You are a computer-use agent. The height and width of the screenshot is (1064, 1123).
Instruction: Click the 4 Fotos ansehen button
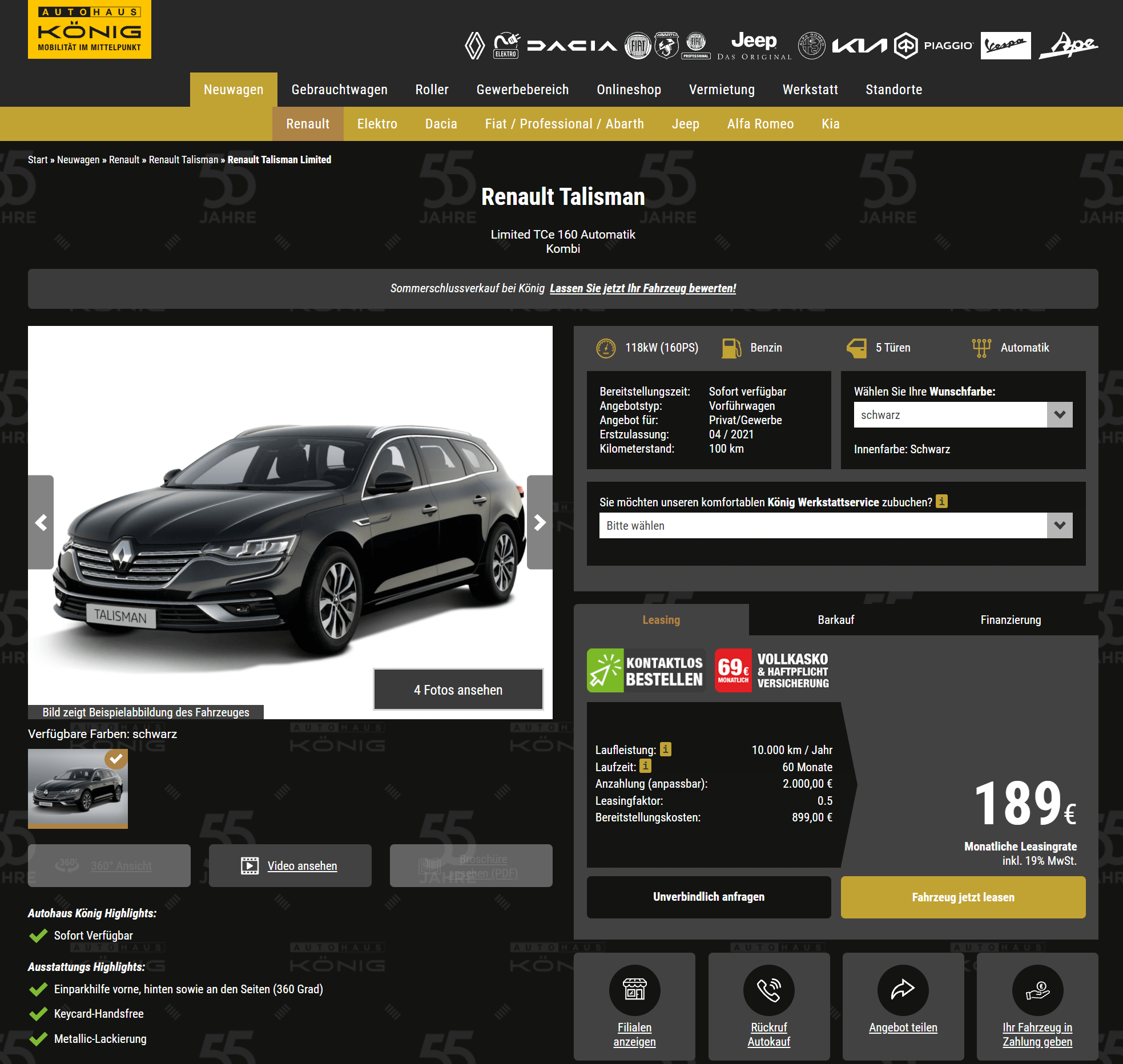[x=458, y=690]
